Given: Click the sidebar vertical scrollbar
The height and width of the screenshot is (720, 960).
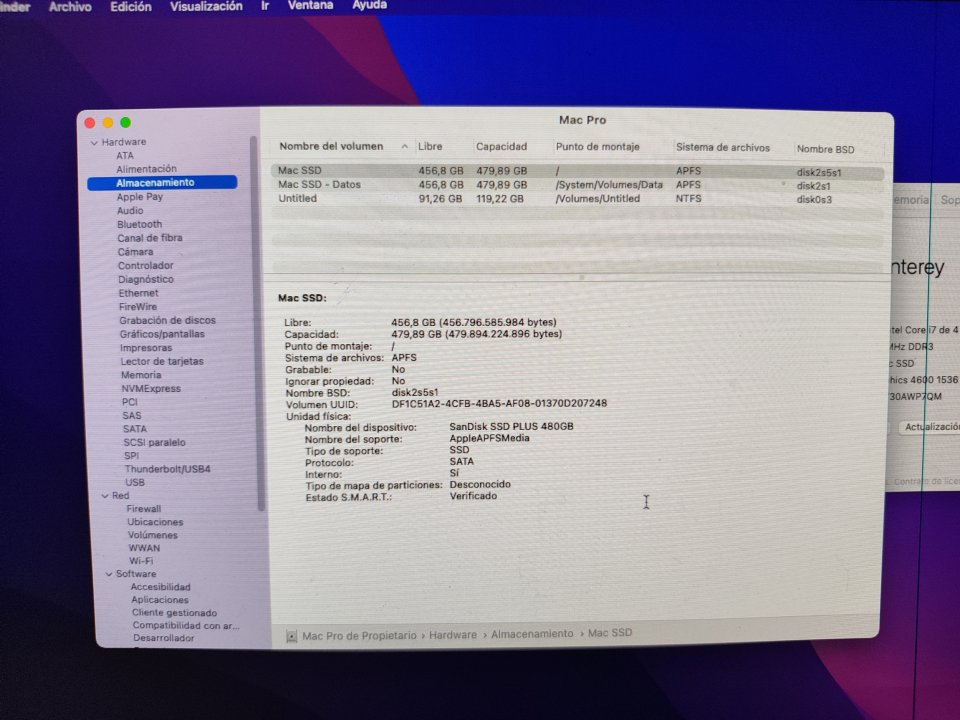Looking at the screenshot, I should (x=258, y=324).
